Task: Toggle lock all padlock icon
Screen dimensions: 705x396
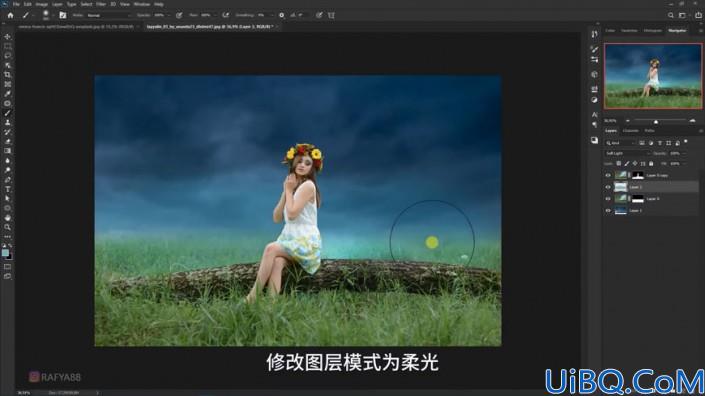Action: point(651,164)
